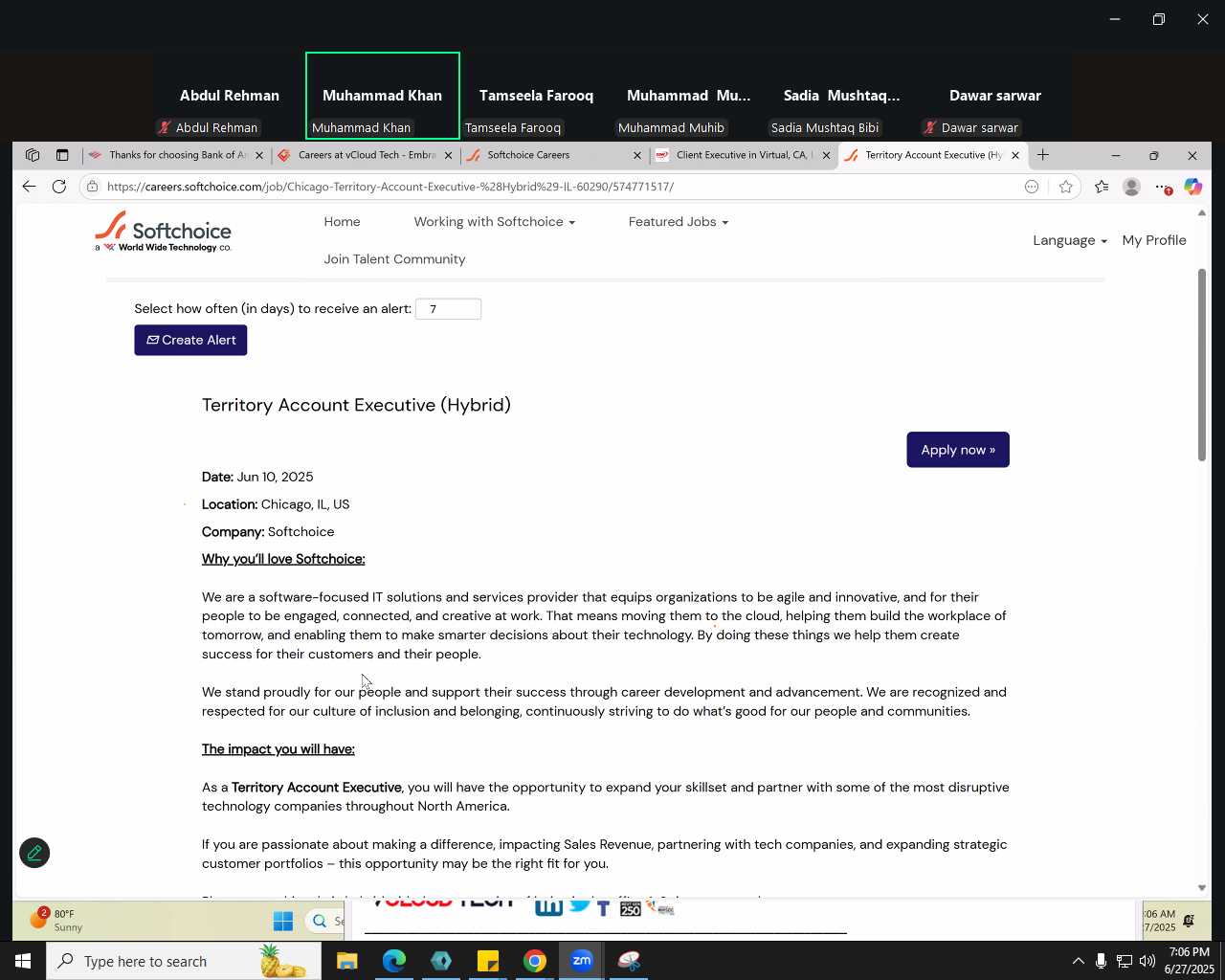Open Join Talent Community page
The image size is (1225, 980).
tap(394, 259)
